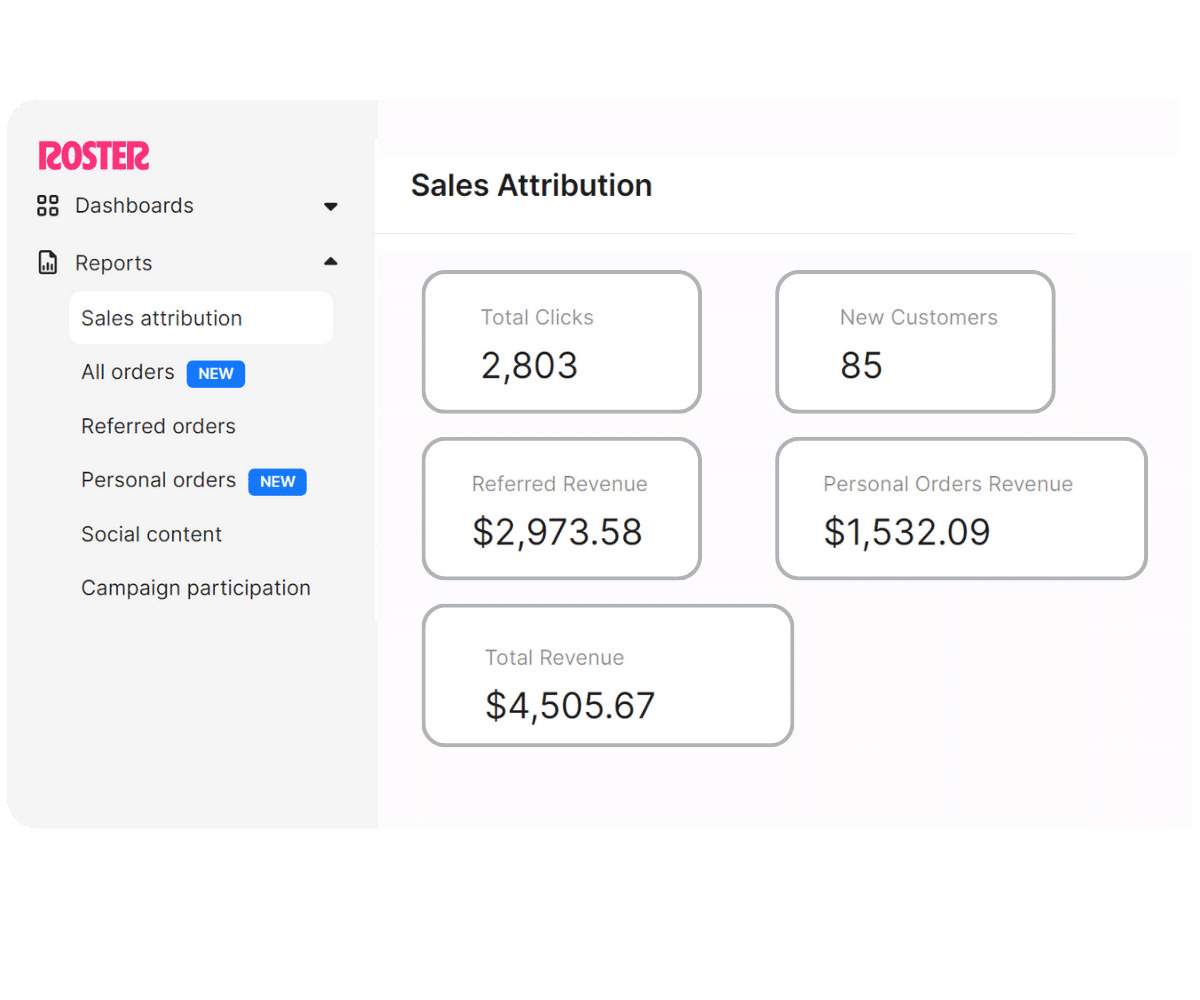Click the Referred Revenue card
Image resolution: width=1200 pixels, height=1000 pixels.
(561, 508)
